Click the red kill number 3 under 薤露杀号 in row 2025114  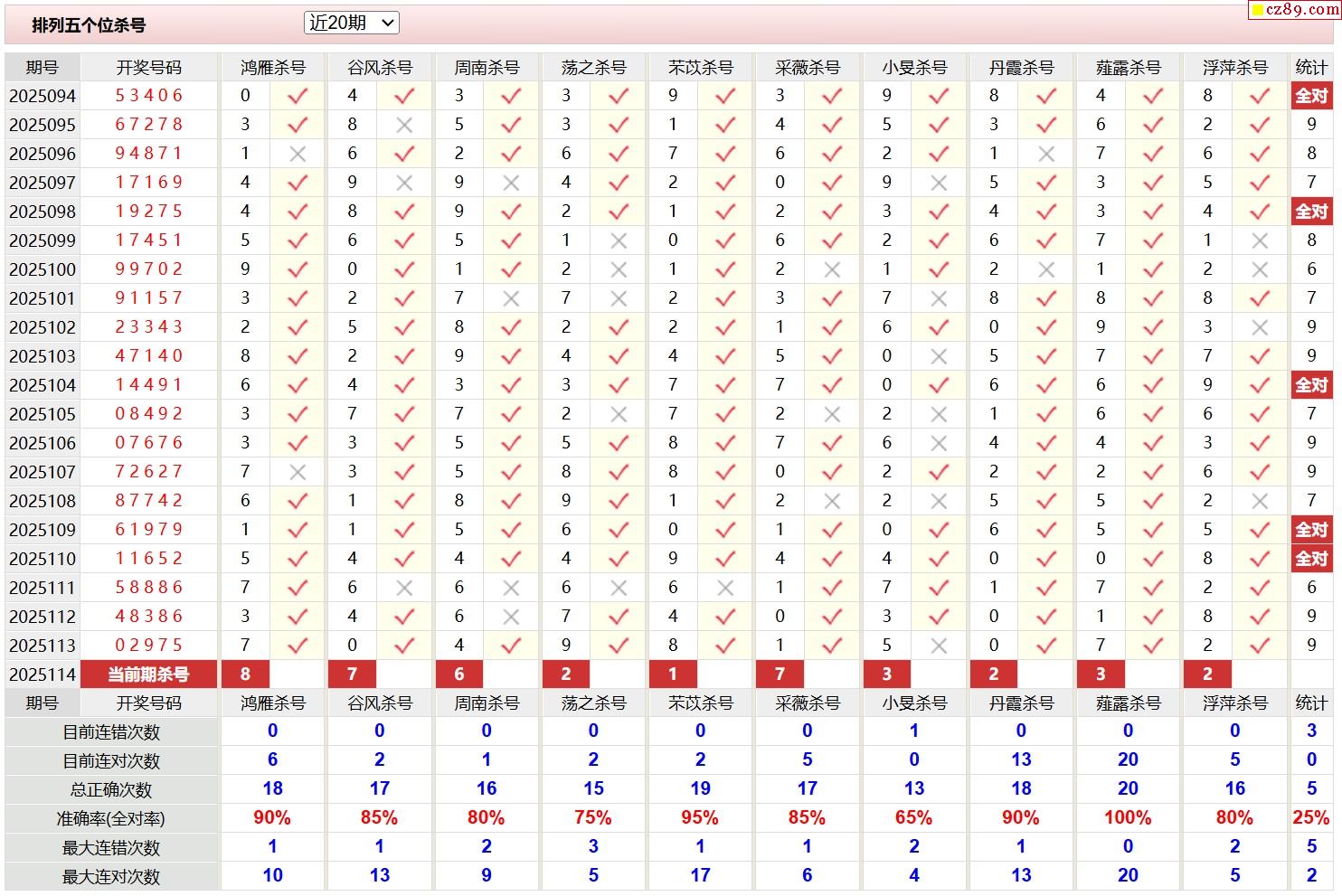click(x=1101, y=674)
